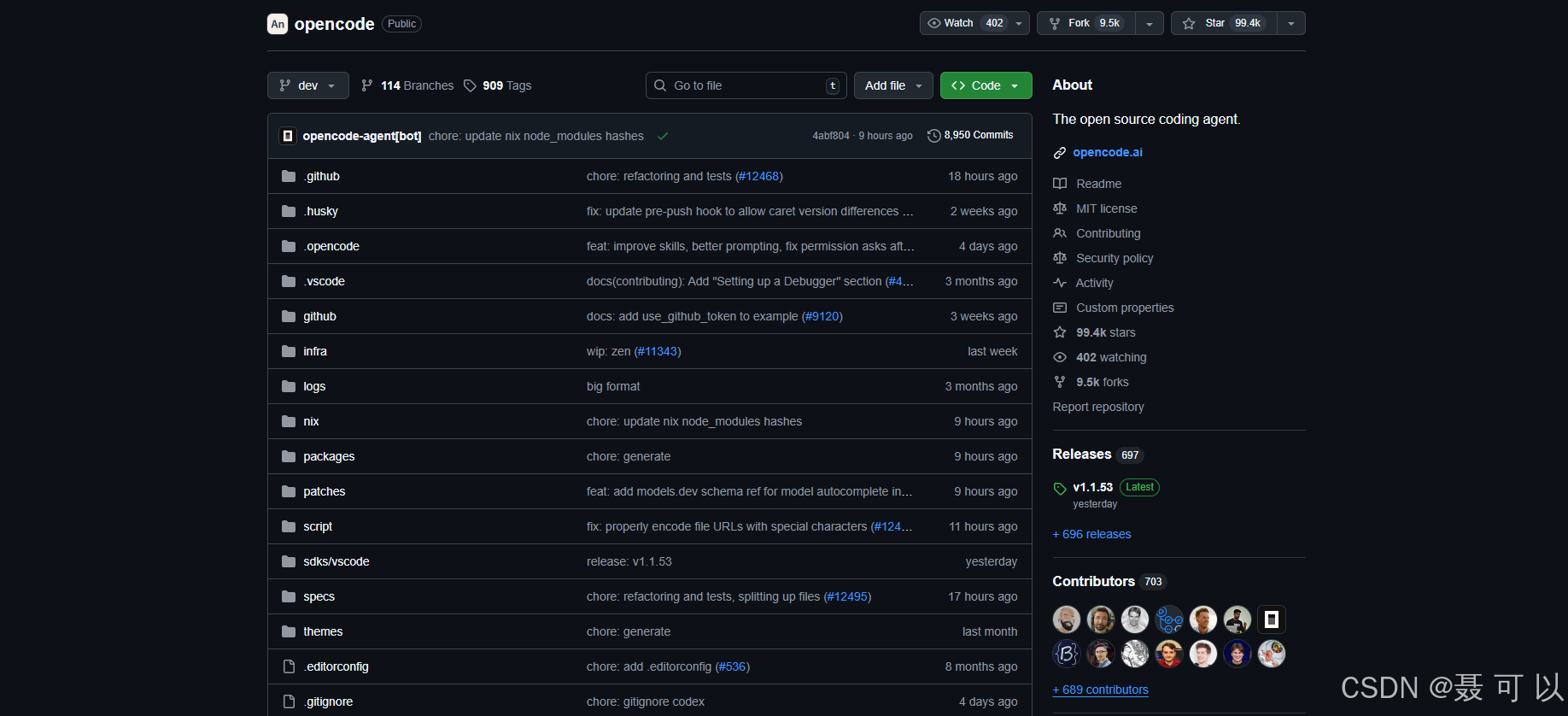Open the 'release: v1.1.53' commit message

(629, 561)
